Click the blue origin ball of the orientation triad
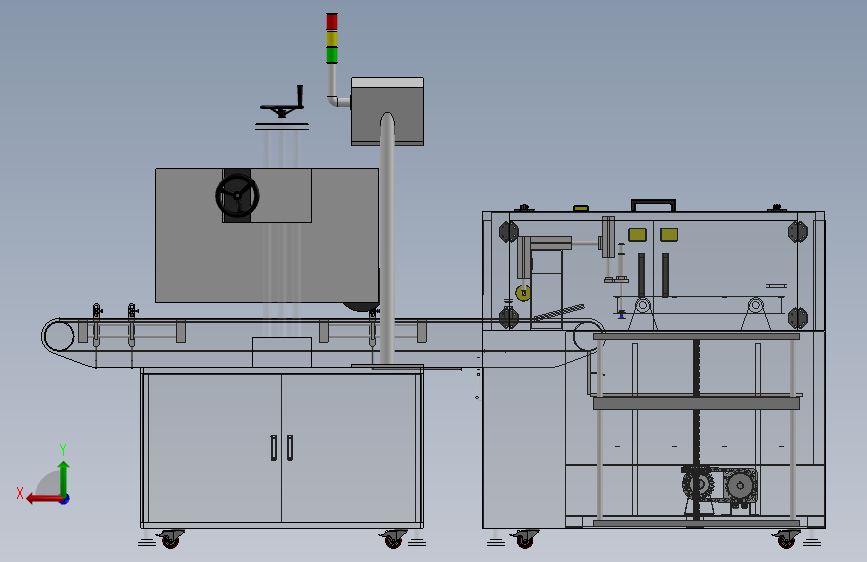The image size is (867, 562). (x=65, y=499)
